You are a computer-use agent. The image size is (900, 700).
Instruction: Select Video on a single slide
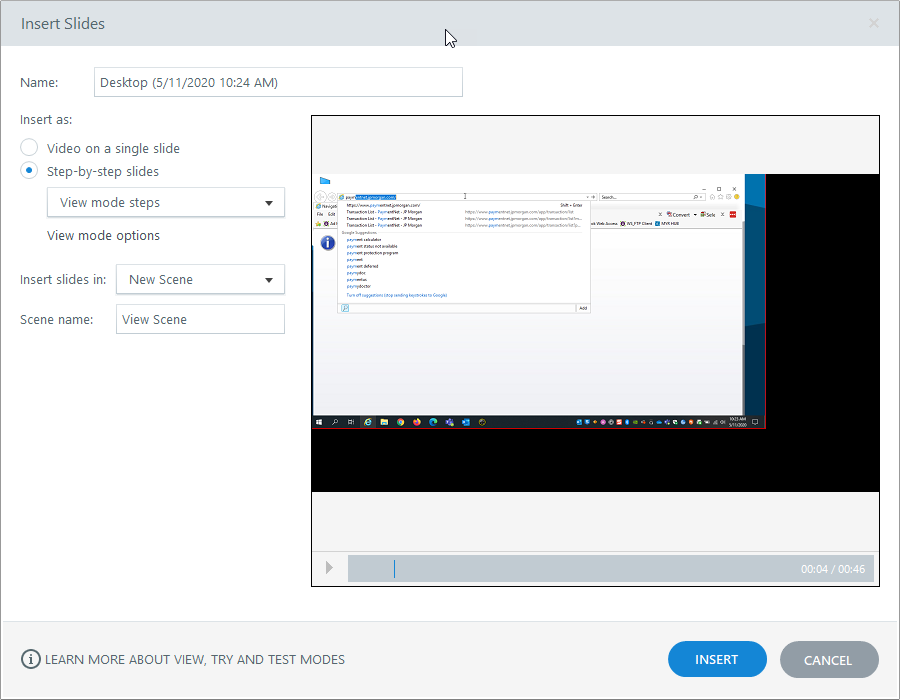pyautogui.click(x=30, y=148)
